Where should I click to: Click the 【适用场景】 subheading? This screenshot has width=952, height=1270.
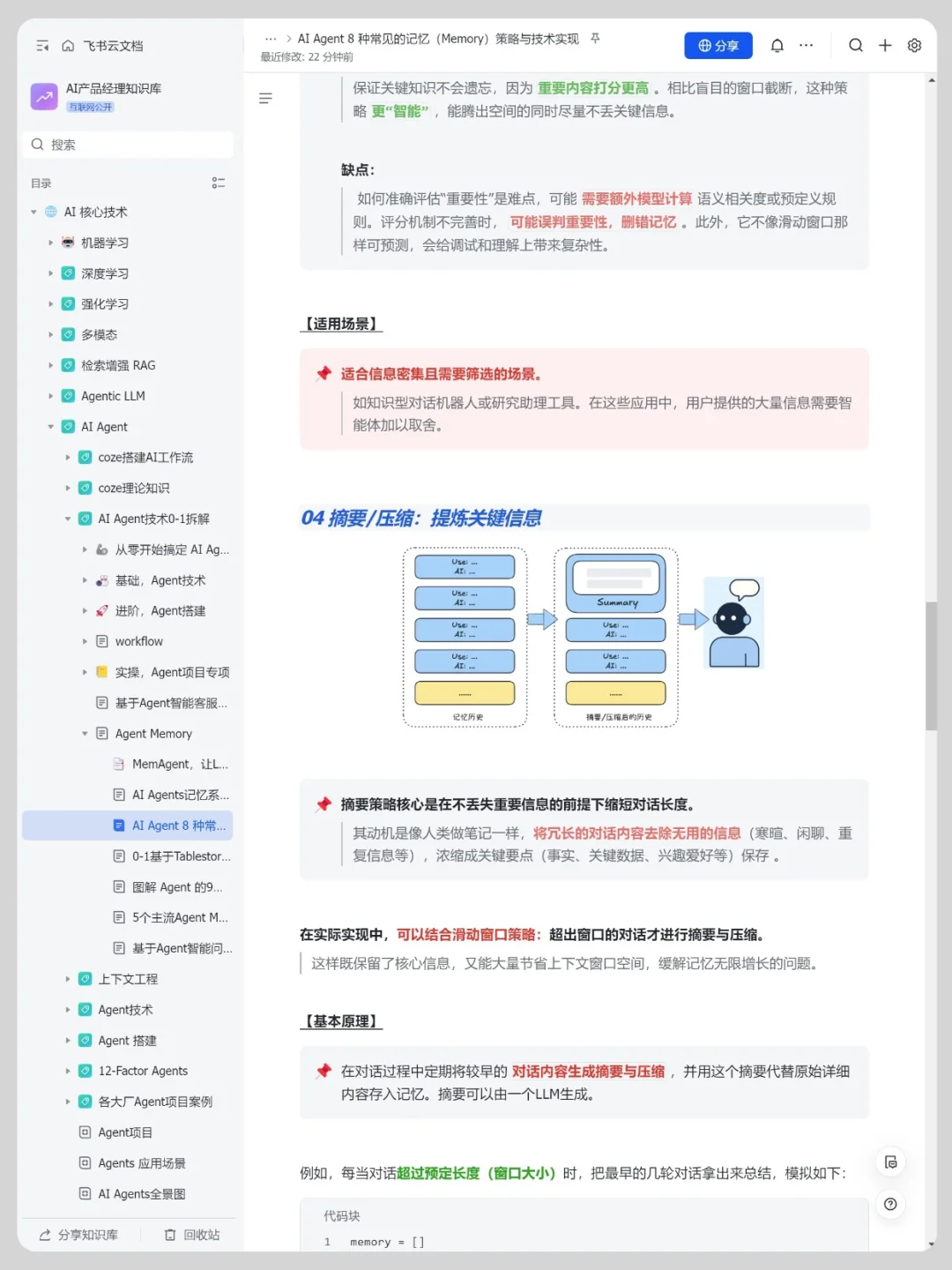click(342, 324)
